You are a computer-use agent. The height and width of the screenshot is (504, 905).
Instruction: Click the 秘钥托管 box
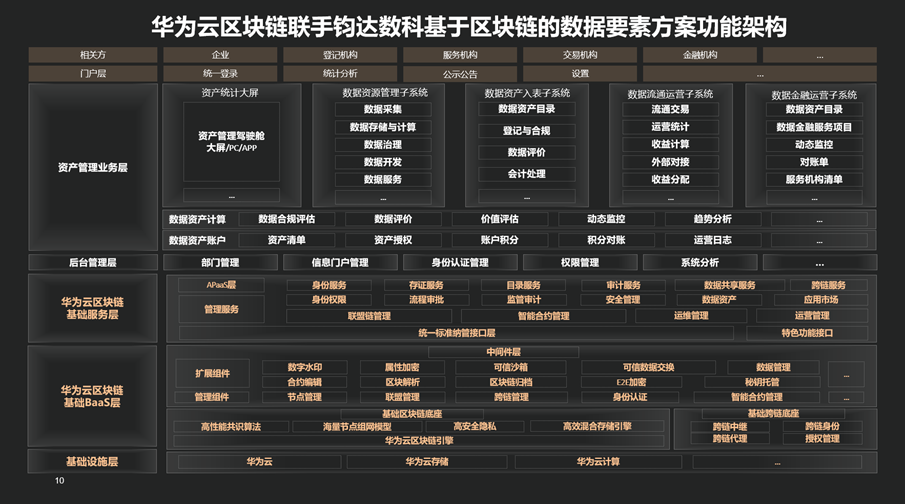pyautogui.click(x=762, y=382)
